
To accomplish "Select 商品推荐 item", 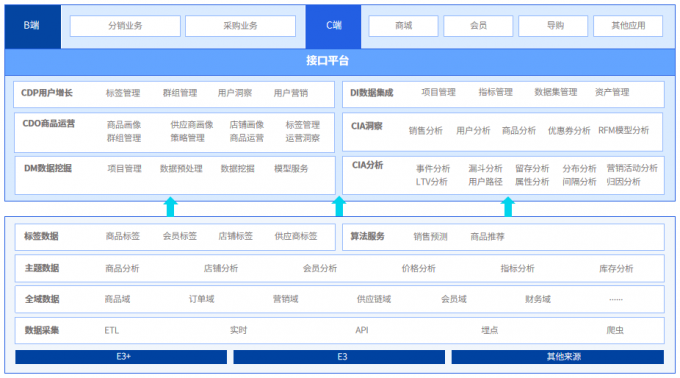I will click(487, 237).
